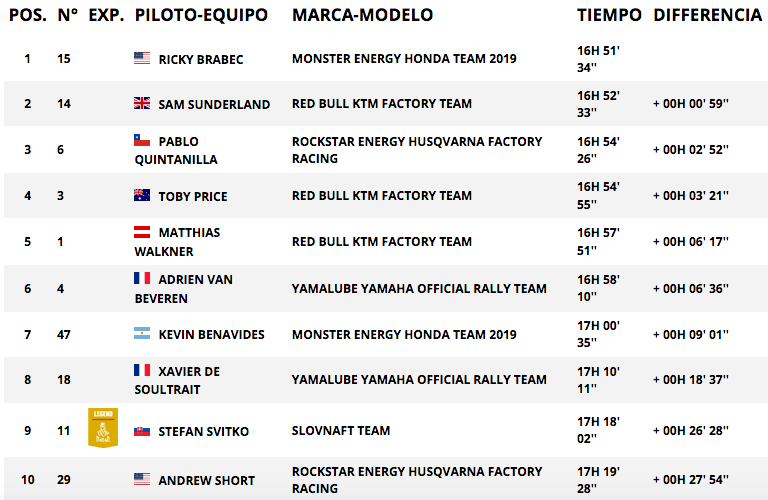Open rider name Ricky Brabec
The width and height of the screenshot is (768, 500).
[201, 59]
